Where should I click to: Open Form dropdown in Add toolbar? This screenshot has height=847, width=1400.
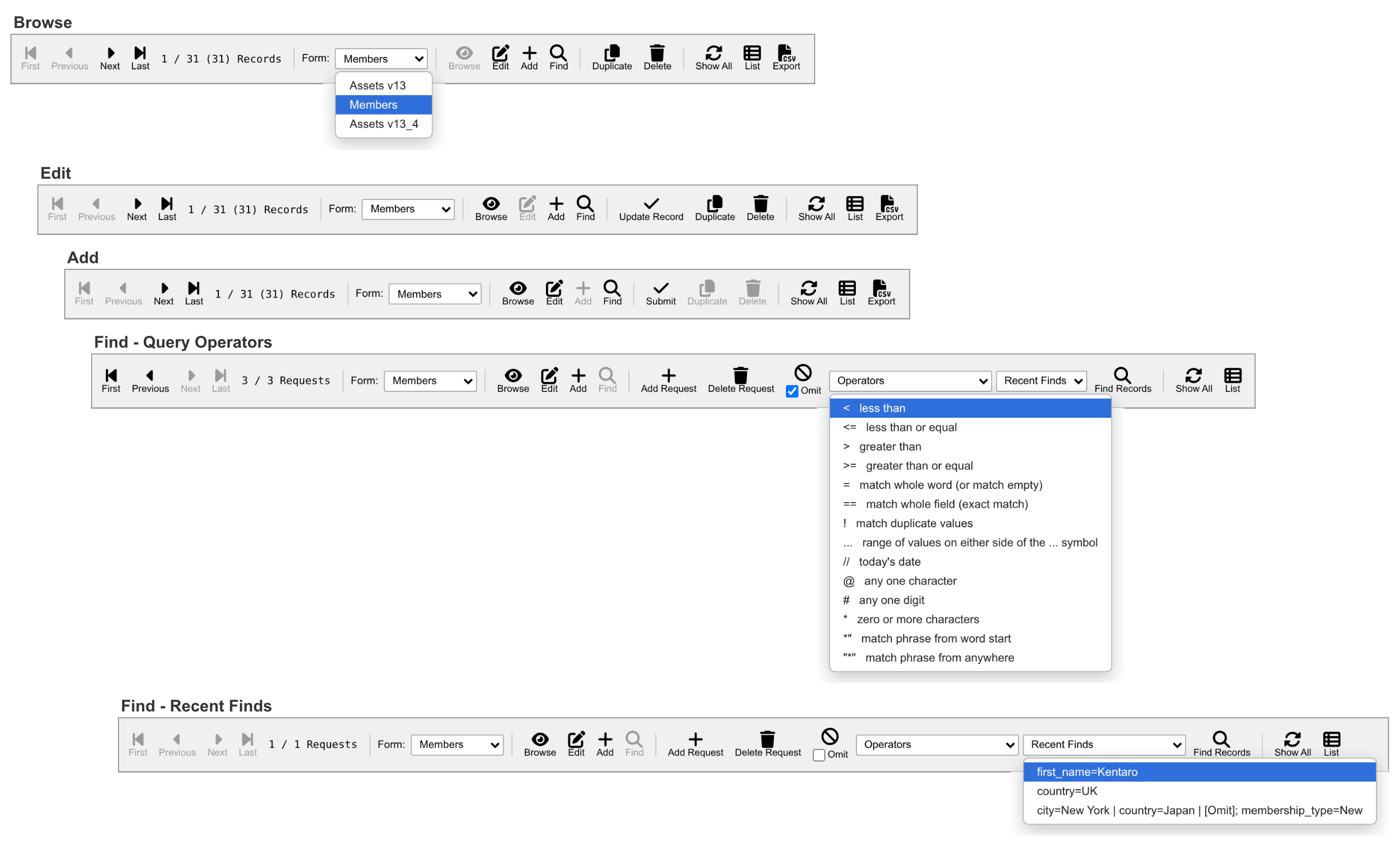click(435, 294)
